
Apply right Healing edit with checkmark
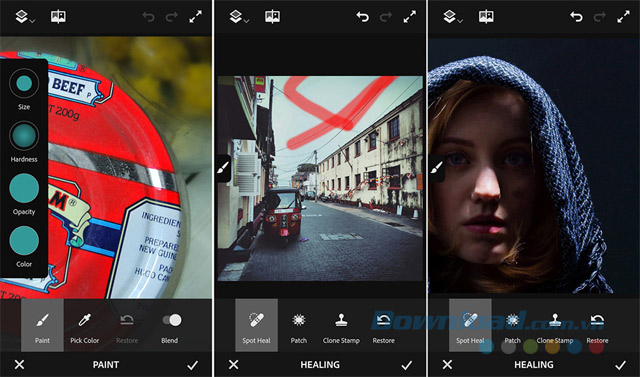(620, 365)
